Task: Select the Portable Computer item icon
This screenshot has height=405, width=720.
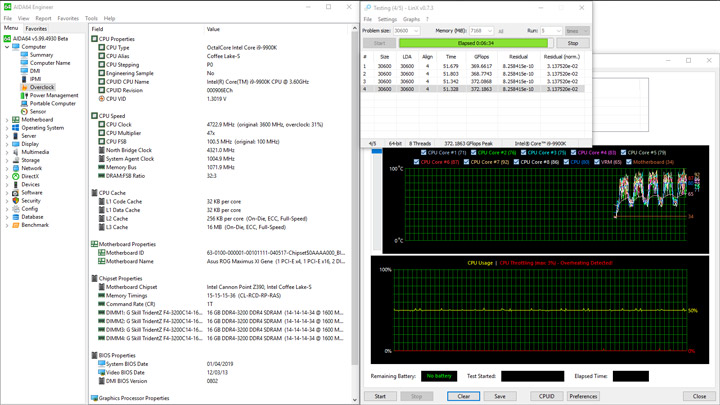Action: pyautogui.click(x=25, y=104)
